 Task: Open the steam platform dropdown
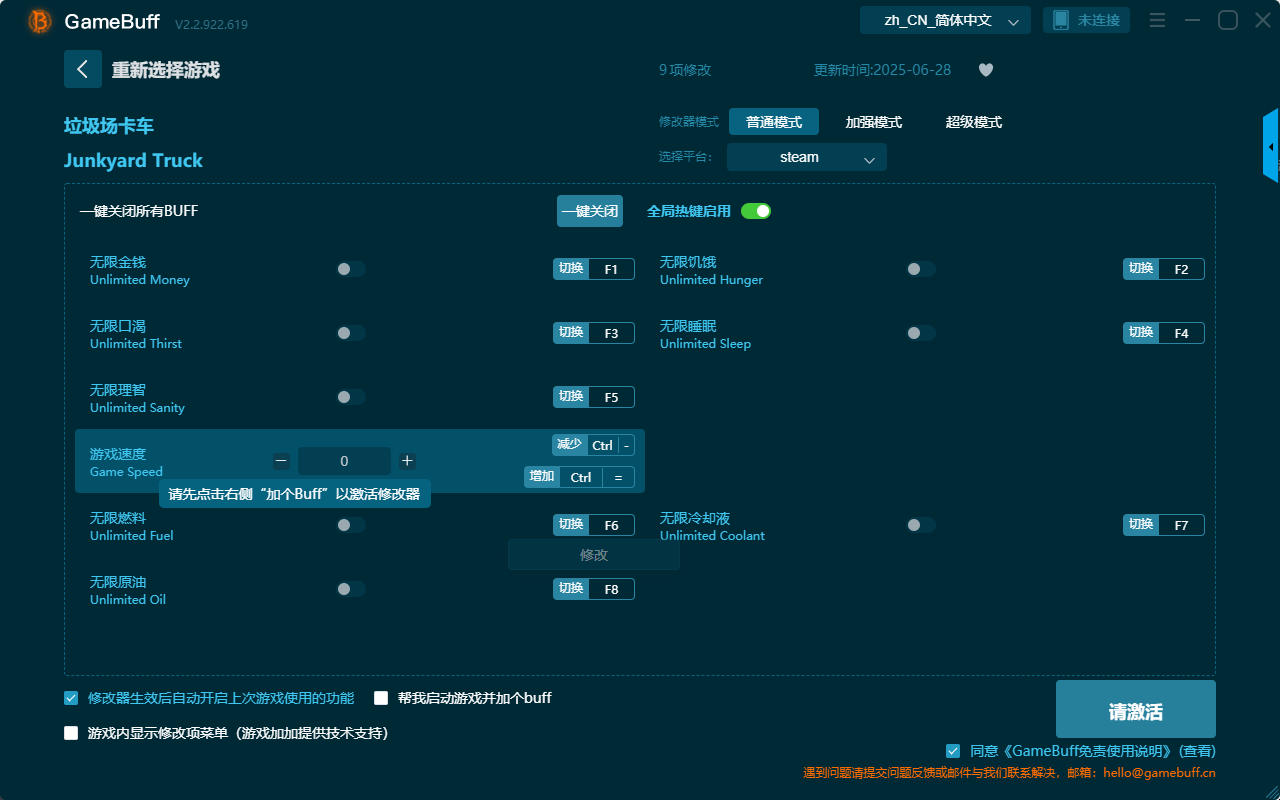coord(806,157)
